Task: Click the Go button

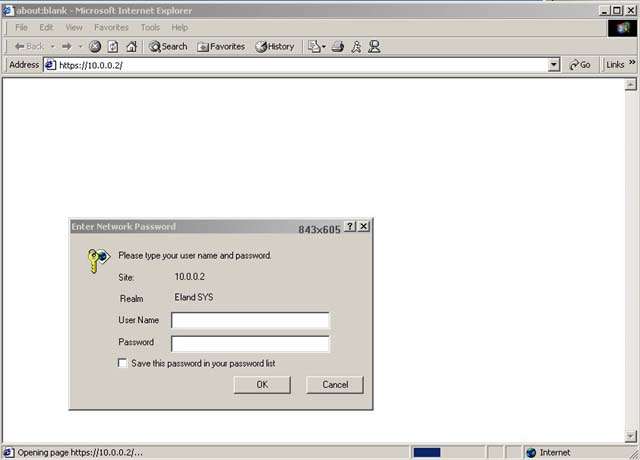Action: (x=580, y=64)
